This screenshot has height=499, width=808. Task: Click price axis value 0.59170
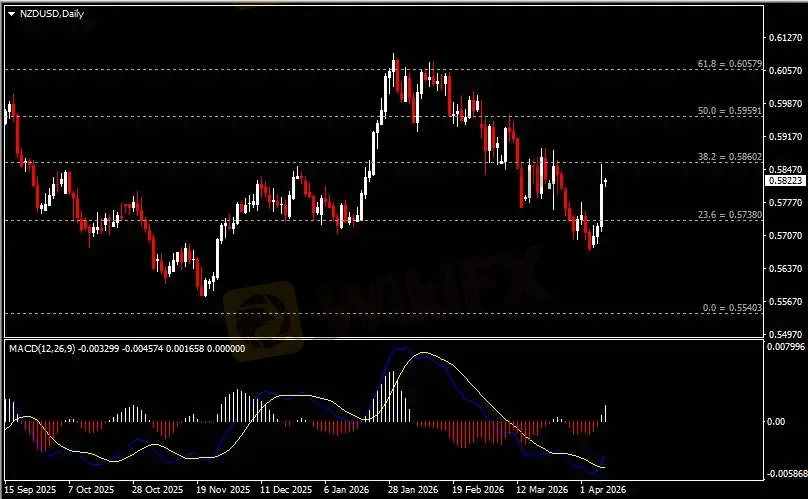tap(785, 137)
